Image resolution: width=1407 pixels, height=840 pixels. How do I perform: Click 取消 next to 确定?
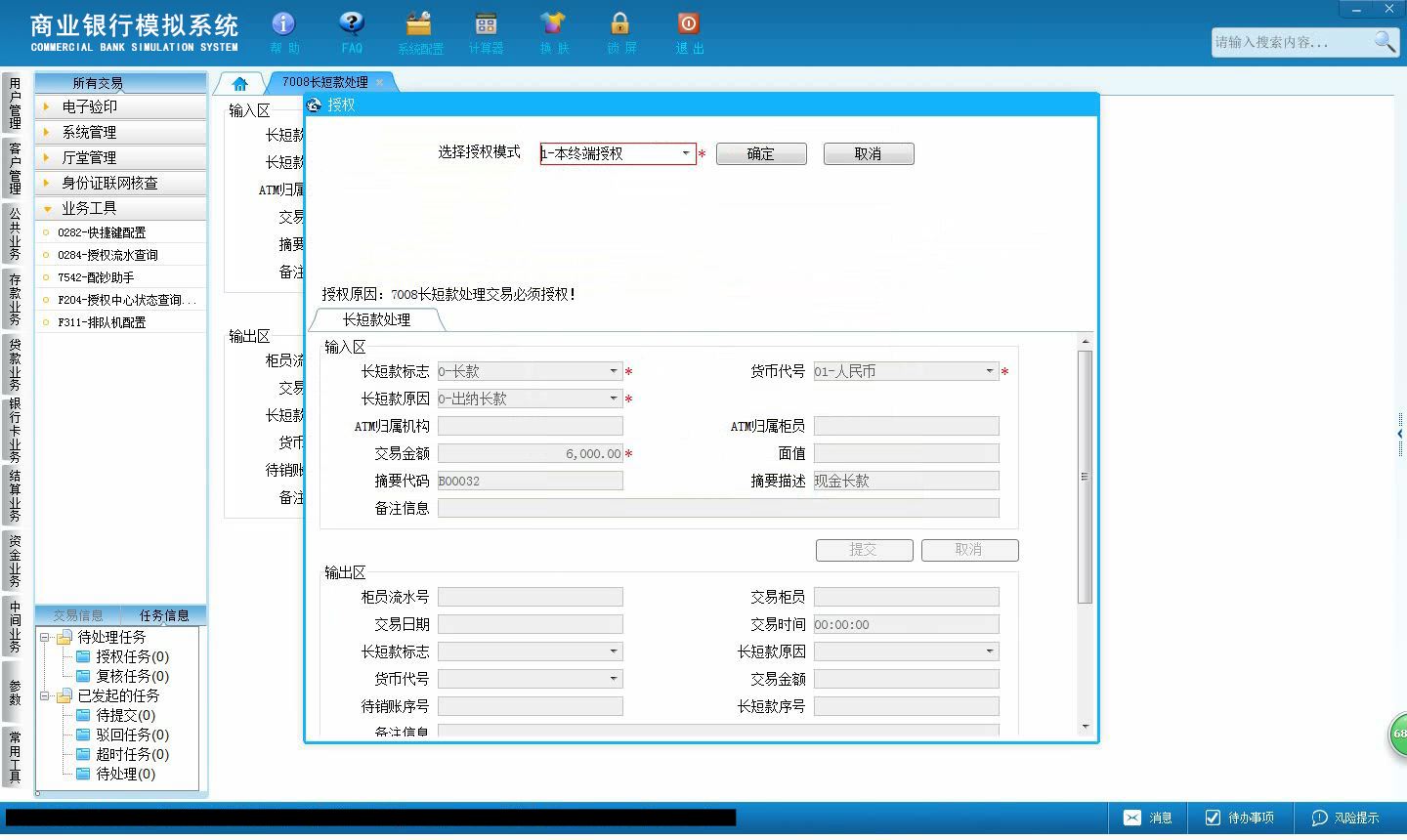869,154
